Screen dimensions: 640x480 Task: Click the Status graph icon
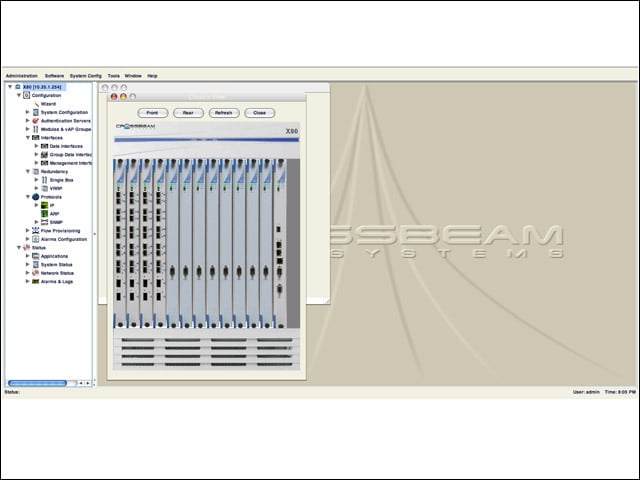point(27,247)
